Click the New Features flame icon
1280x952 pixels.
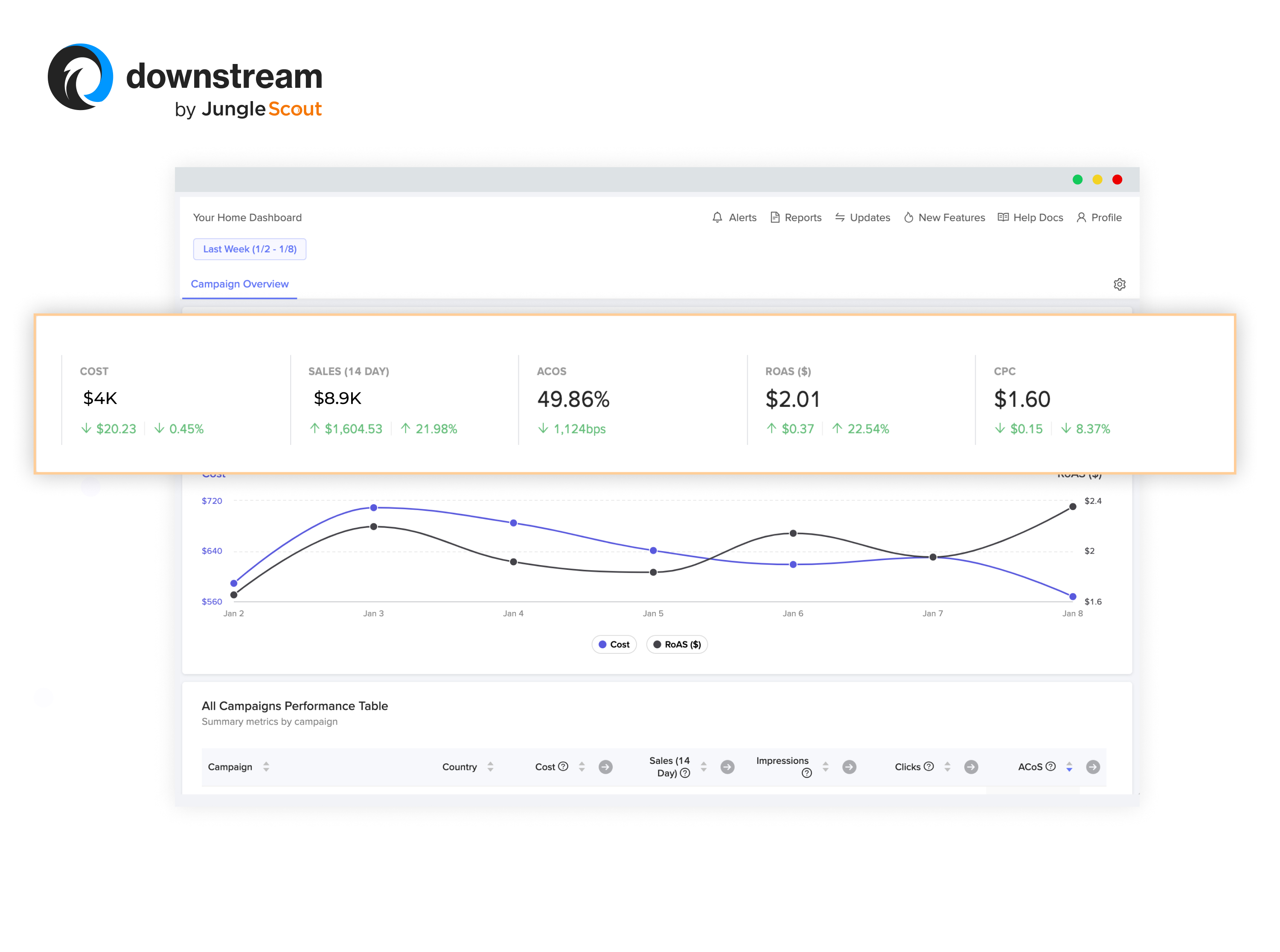click(908, 217)
